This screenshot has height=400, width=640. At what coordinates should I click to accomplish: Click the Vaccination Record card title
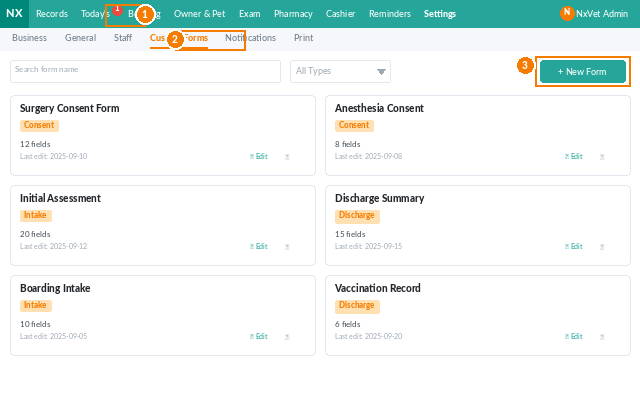[378, 288]
